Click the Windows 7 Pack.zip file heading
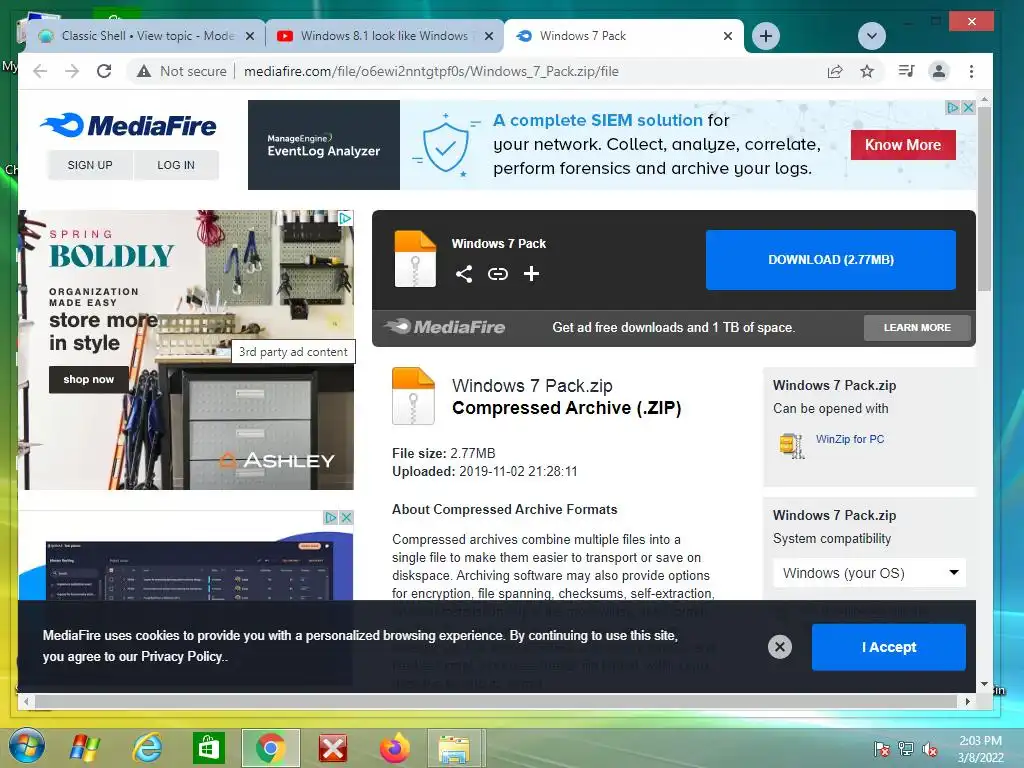The width and height of the screenshot is (1024, 768). pyautogui.click(x=532, y=385)
